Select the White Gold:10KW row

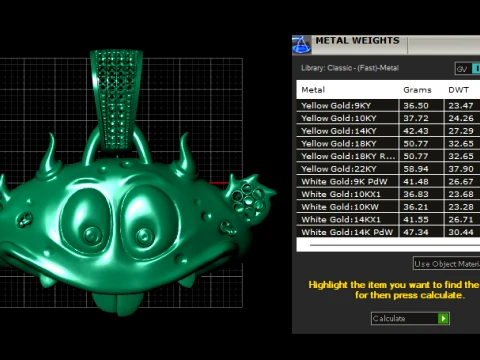click(388, 207)
